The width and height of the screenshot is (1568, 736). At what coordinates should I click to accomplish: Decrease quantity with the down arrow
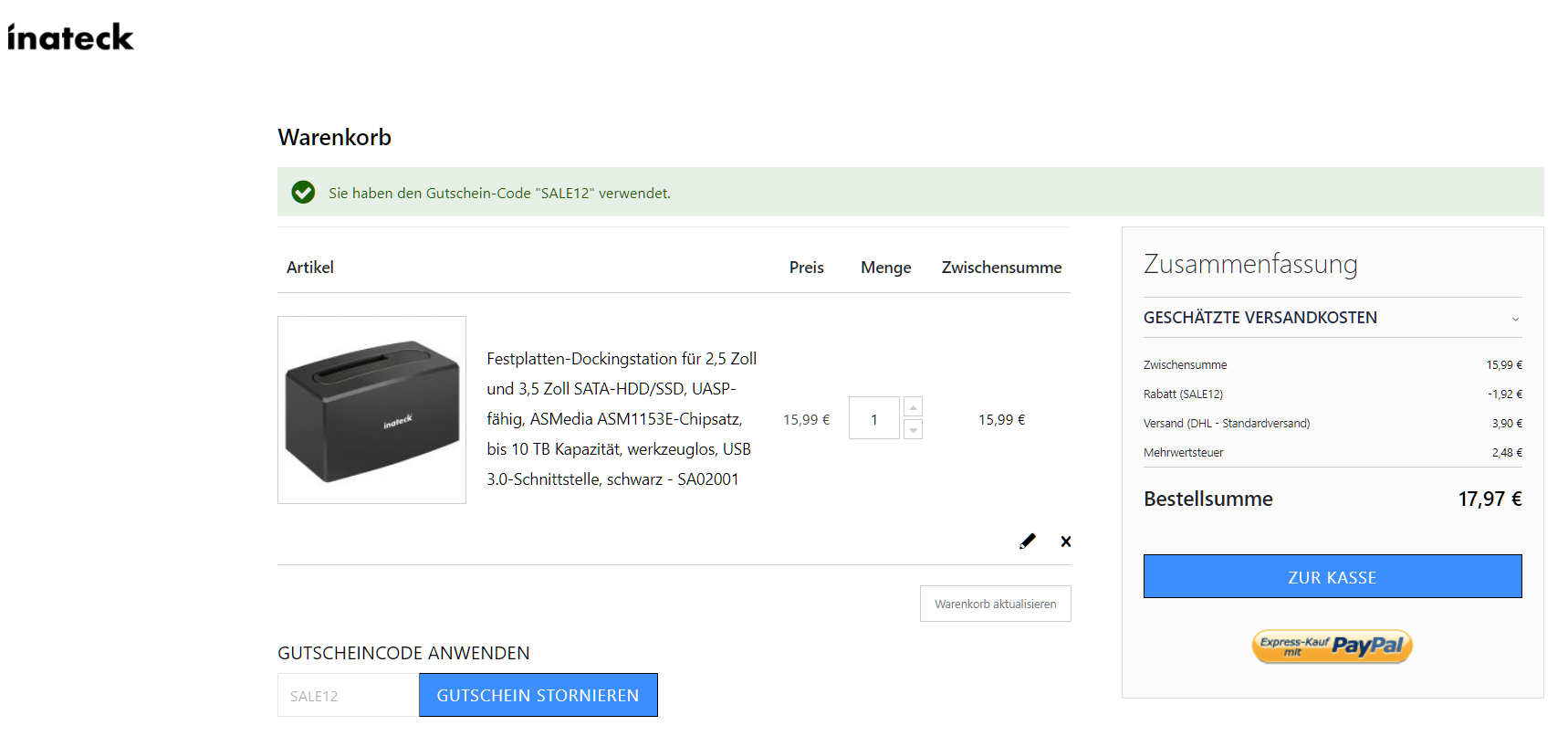(x=913, y=429)
